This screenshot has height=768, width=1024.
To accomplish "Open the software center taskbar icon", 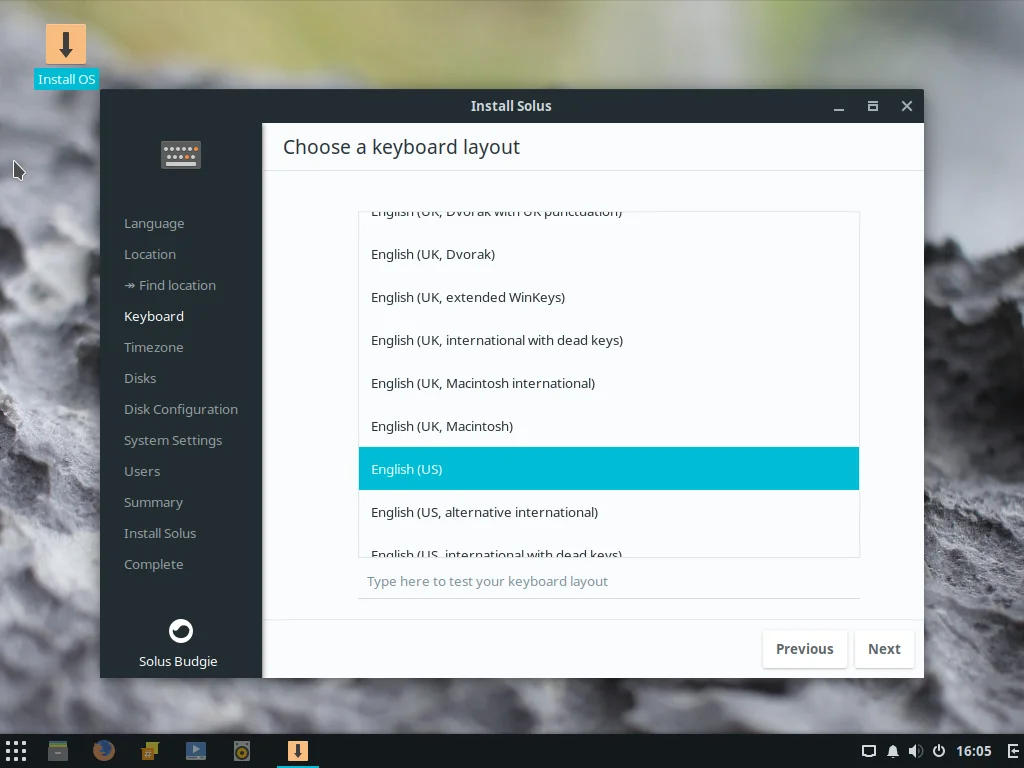I will 150,751.
